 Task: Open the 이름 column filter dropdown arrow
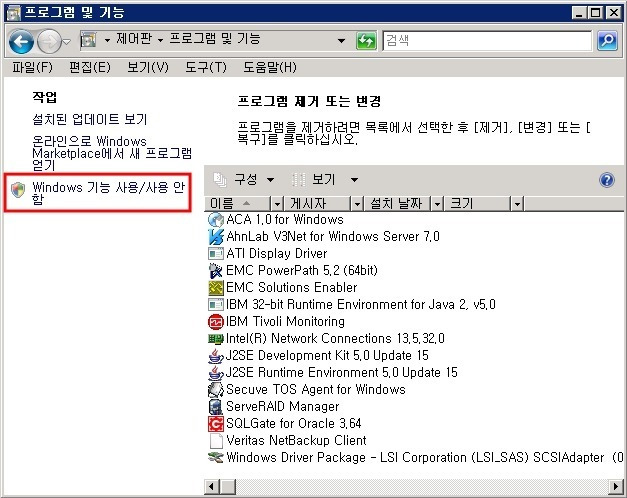[277, 204]
